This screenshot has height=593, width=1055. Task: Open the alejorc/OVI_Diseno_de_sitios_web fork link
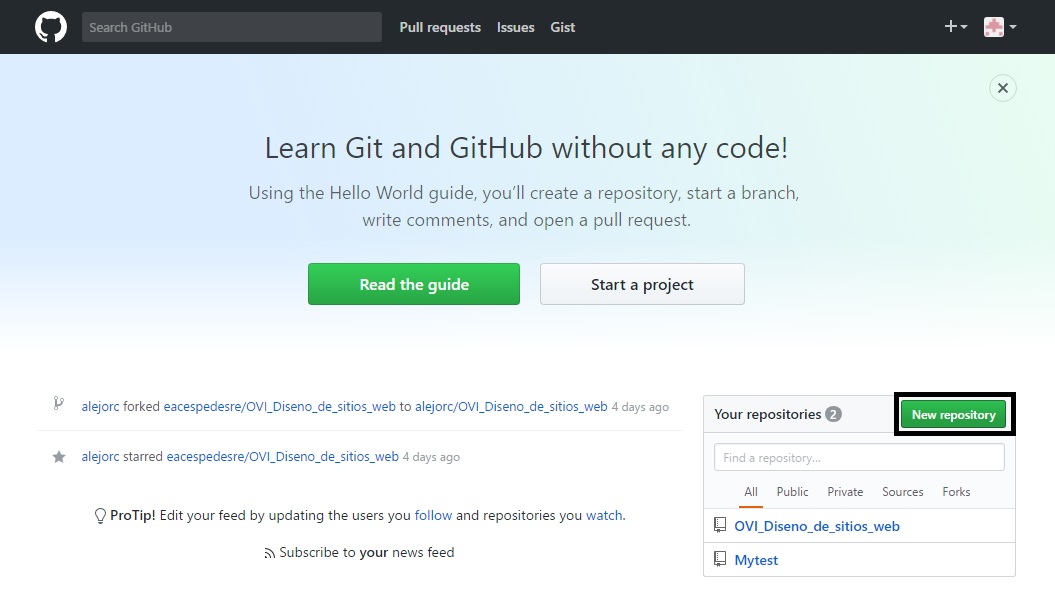click(511, 407)
